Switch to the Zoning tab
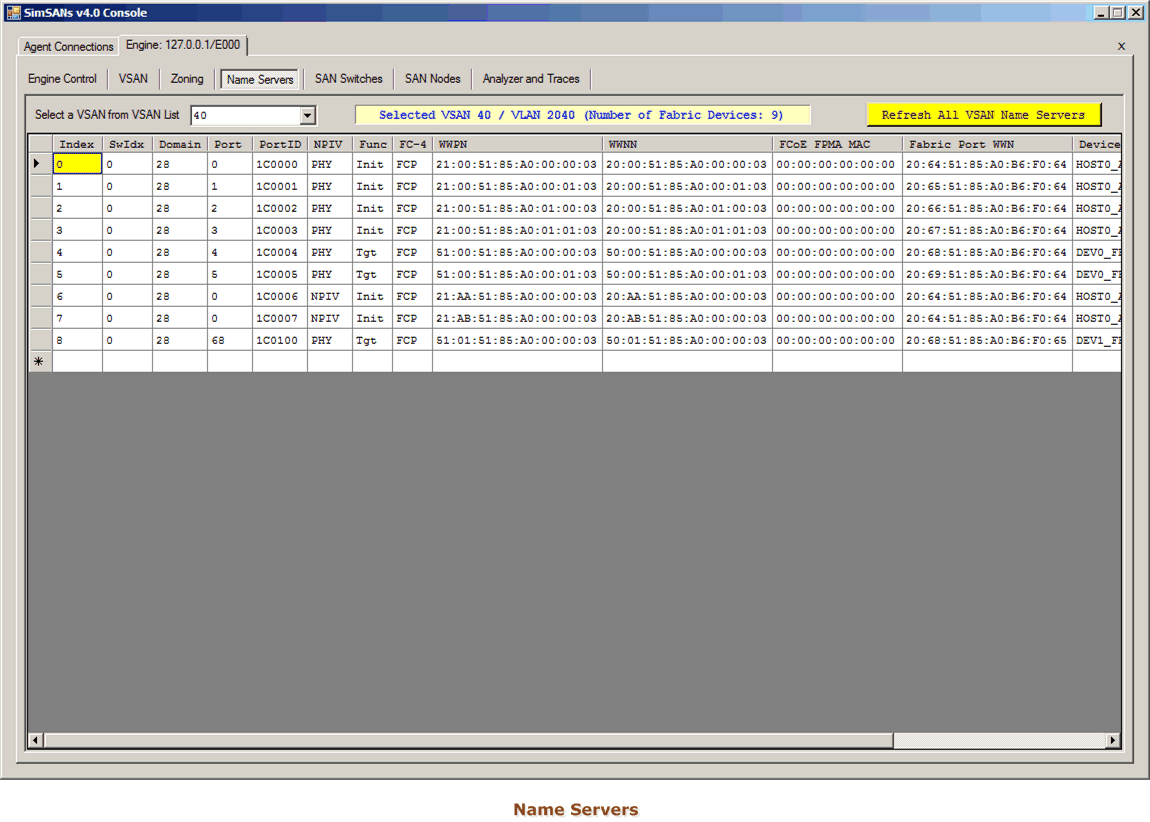 [187, 79]
